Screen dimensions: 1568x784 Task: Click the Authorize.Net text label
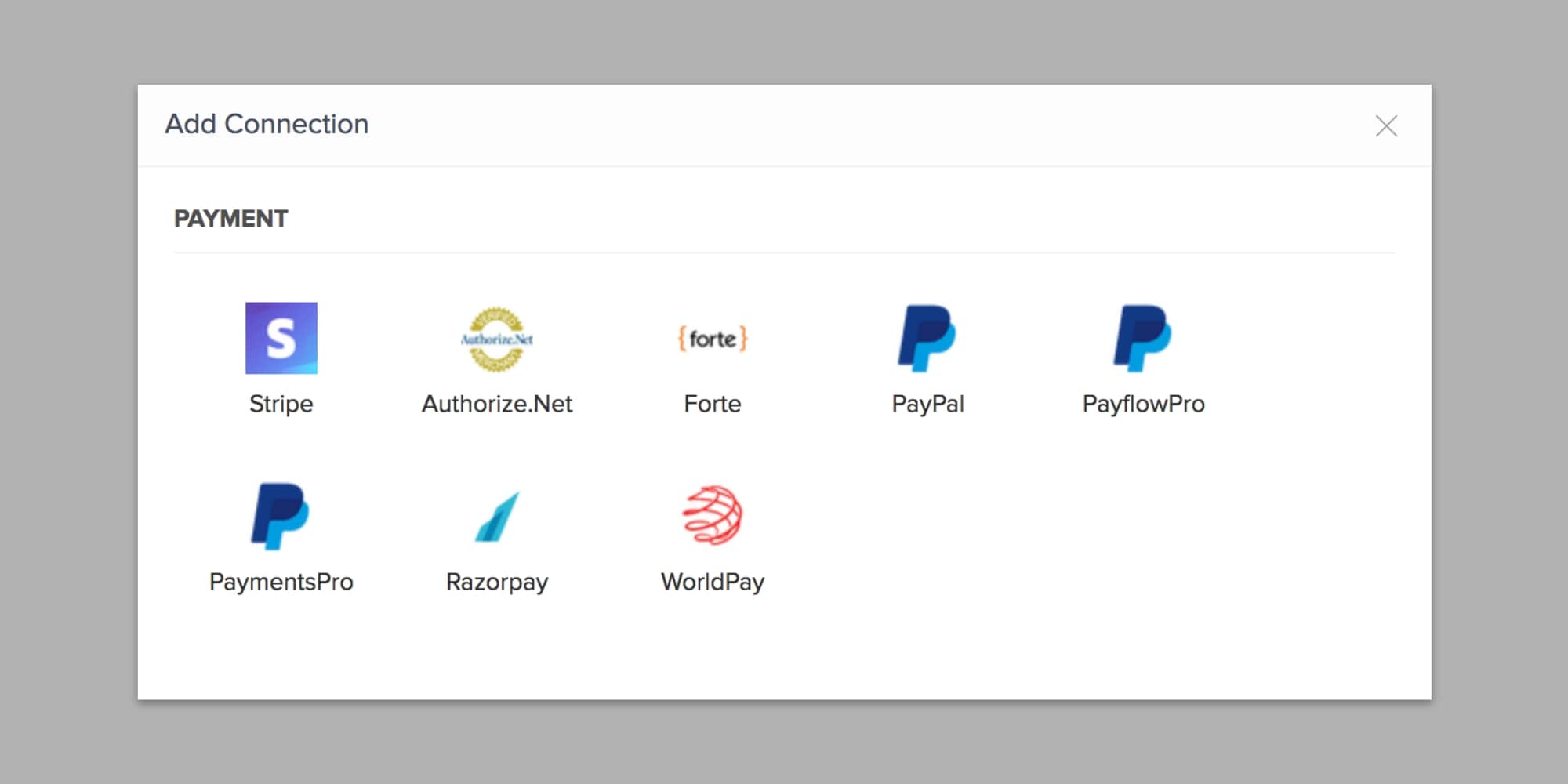[497, 404]
